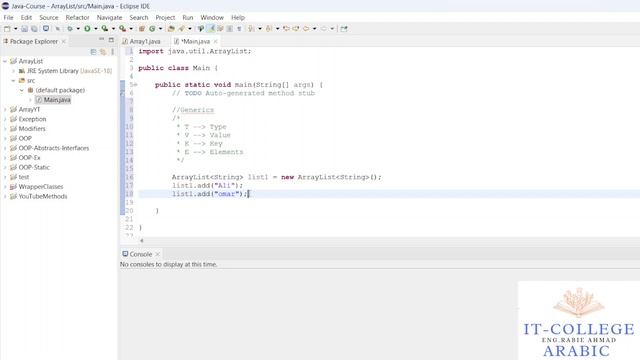The width and height of the screenshot is (640, 360).
Task: Toggle Mark Occurrences in toolbar
Action: (x=201, y=29)
